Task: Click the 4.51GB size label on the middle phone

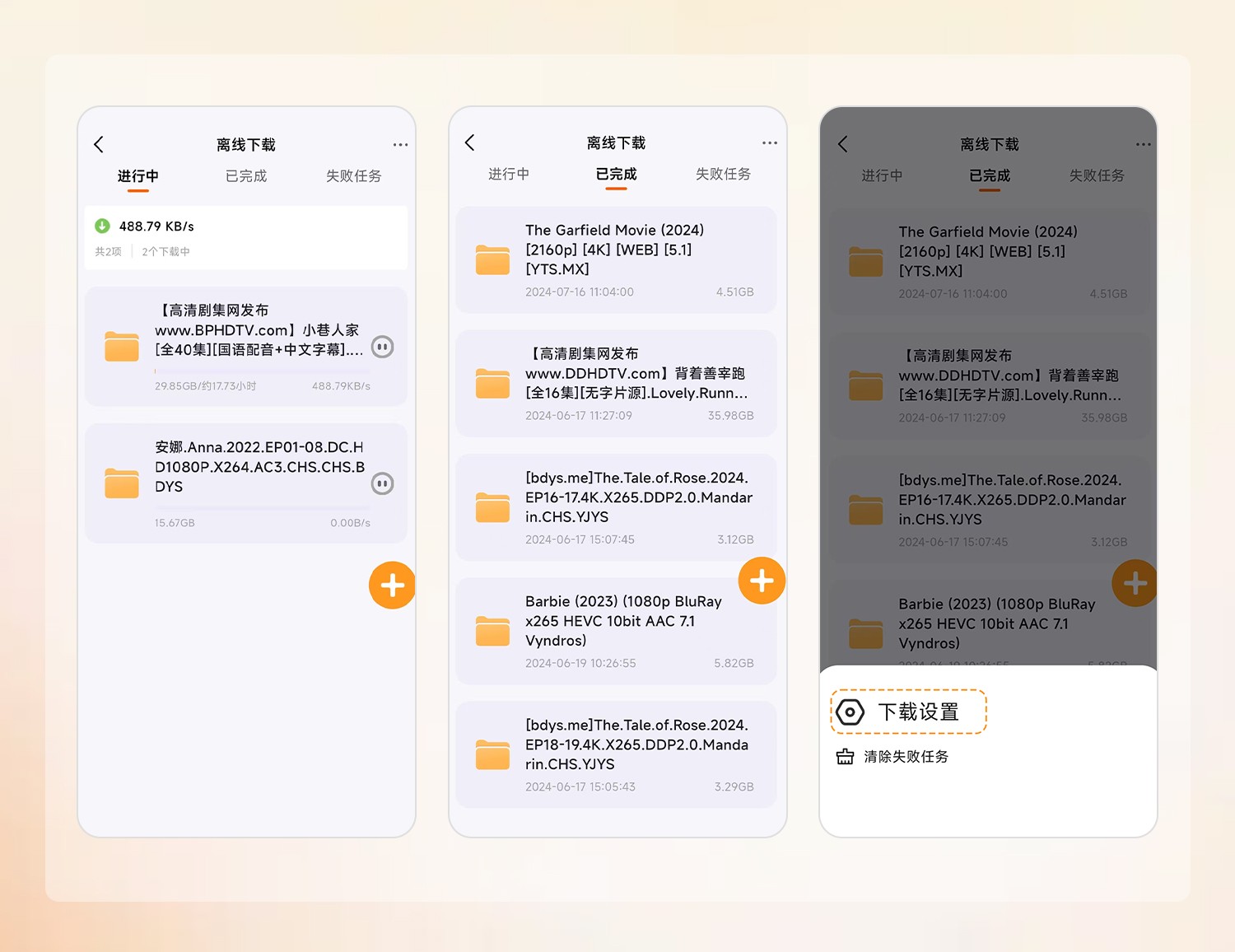Action: (x=735, y=292)
